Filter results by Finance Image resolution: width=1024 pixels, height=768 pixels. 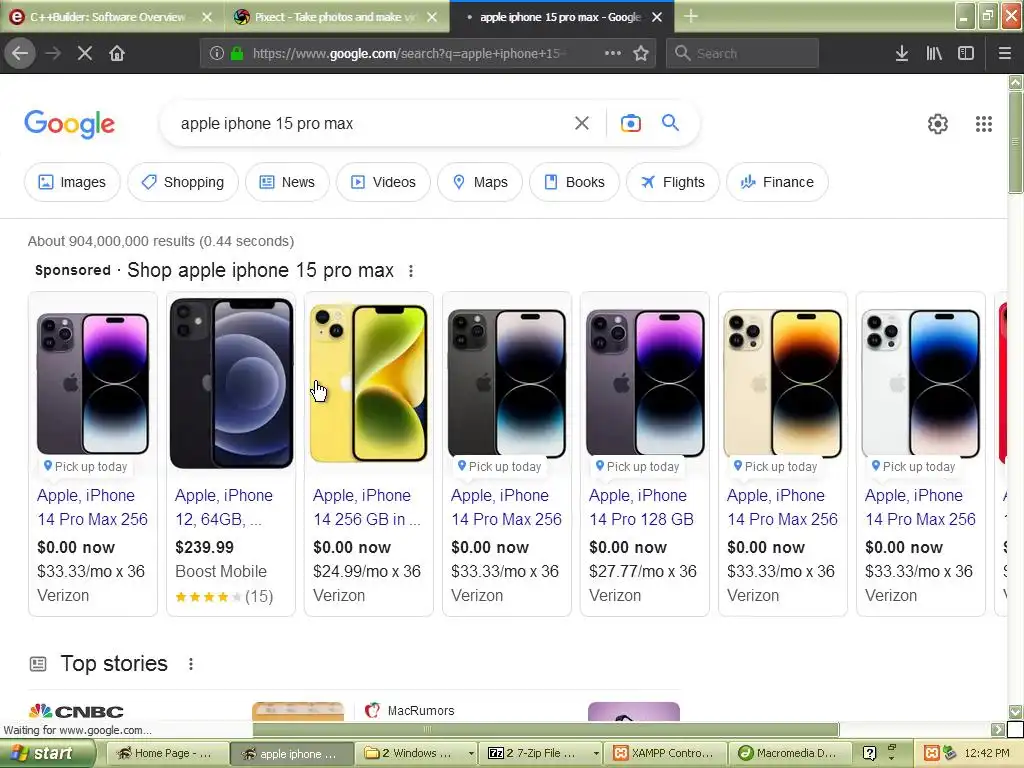777,182
